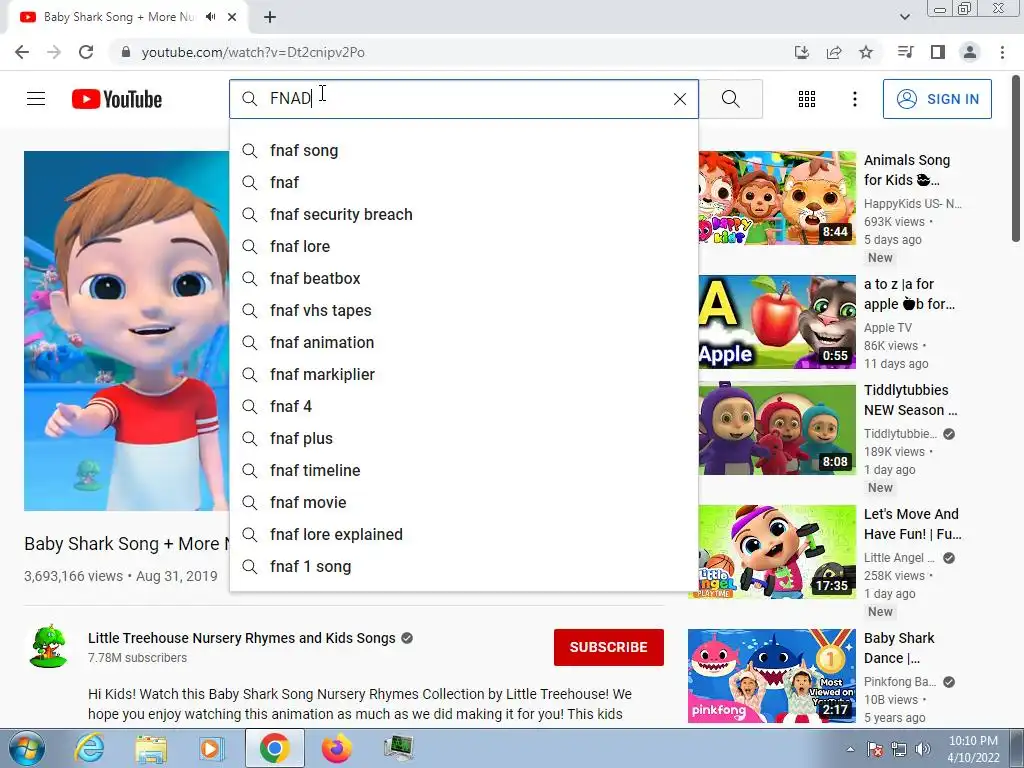The image size is (1024, 768).
Task: Choose the 'fnaf song' suggestion
Action: click(464, 150)
